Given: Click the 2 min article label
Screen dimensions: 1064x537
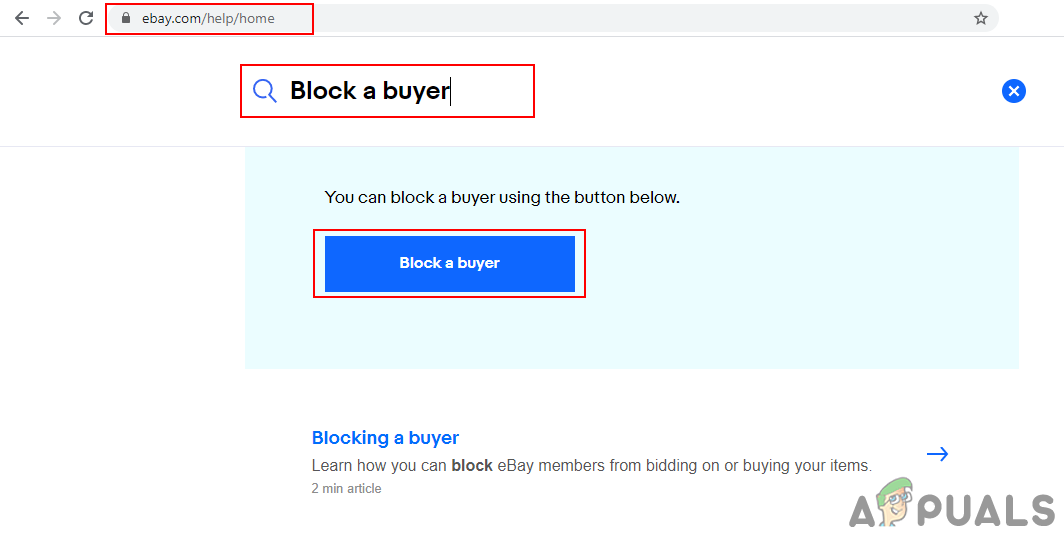Looking at the screenshot, I should coord(346,489).
